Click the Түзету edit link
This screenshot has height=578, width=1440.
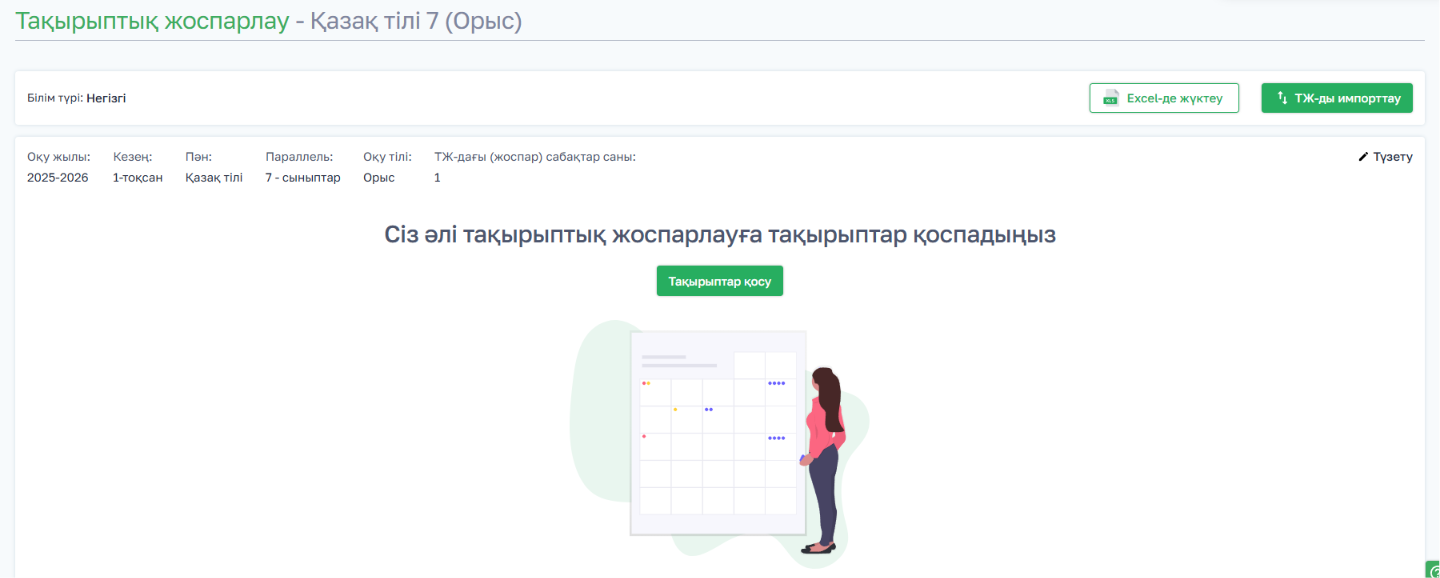point(1385,157)
